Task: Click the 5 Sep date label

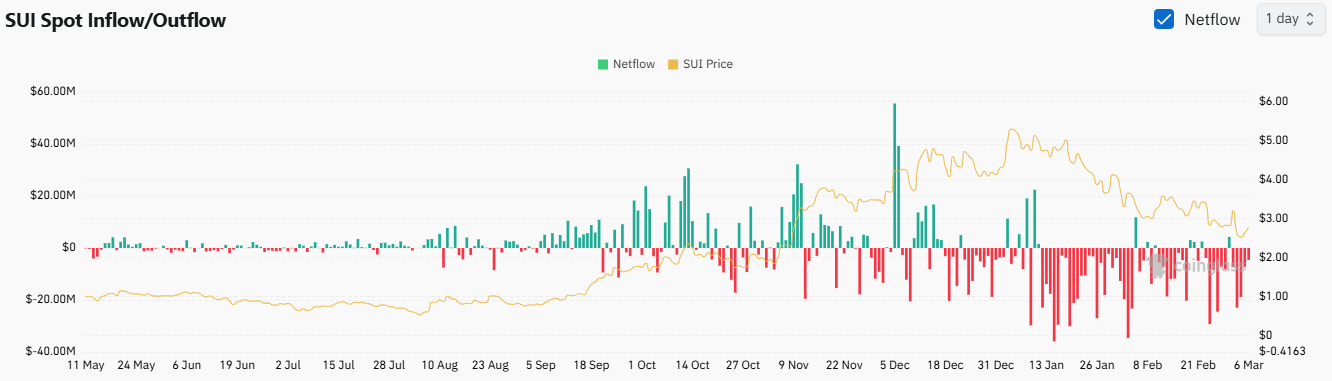Action: [x=541, y=366]
